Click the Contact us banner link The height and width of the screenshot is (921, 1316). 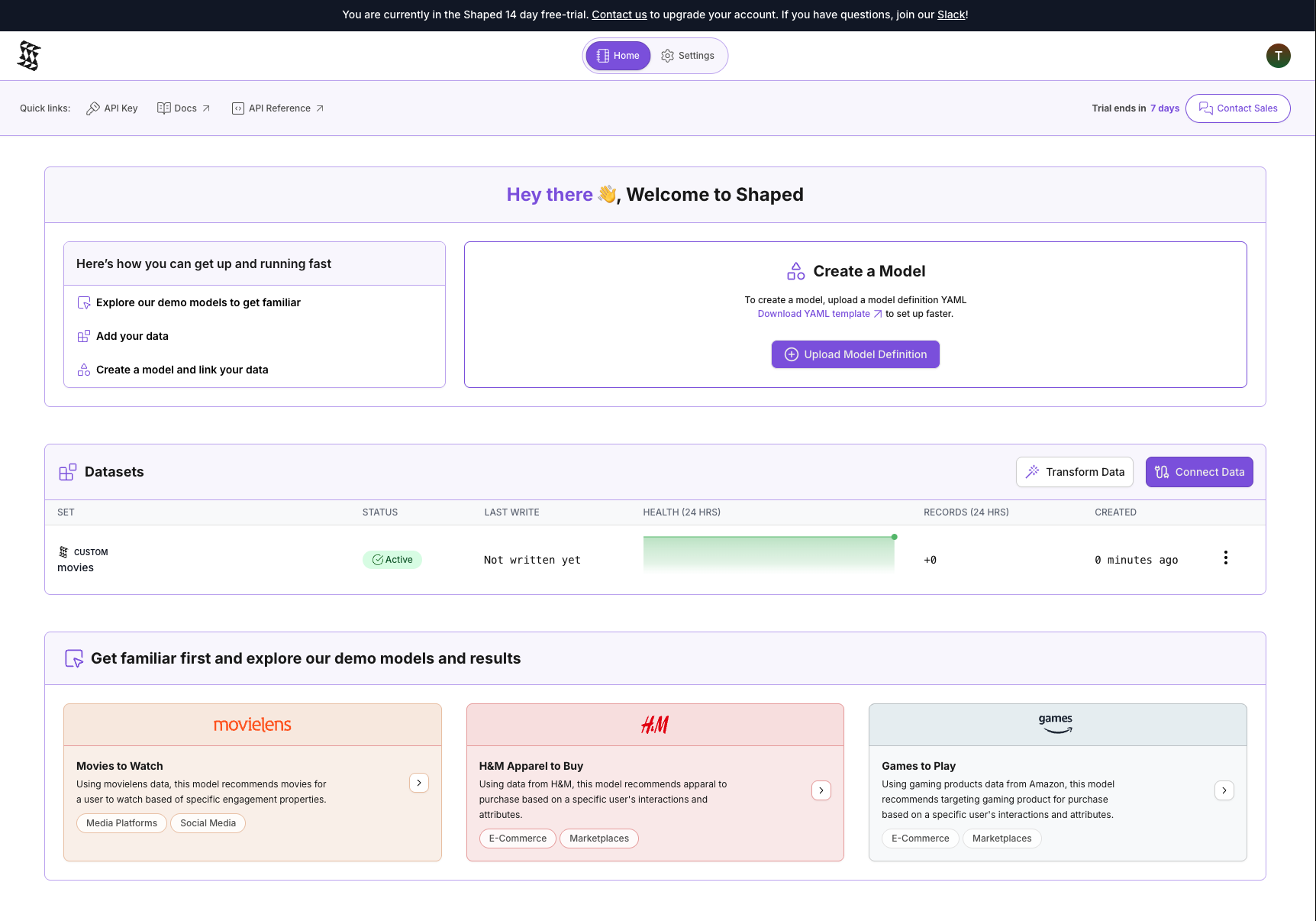pos(618,15)
